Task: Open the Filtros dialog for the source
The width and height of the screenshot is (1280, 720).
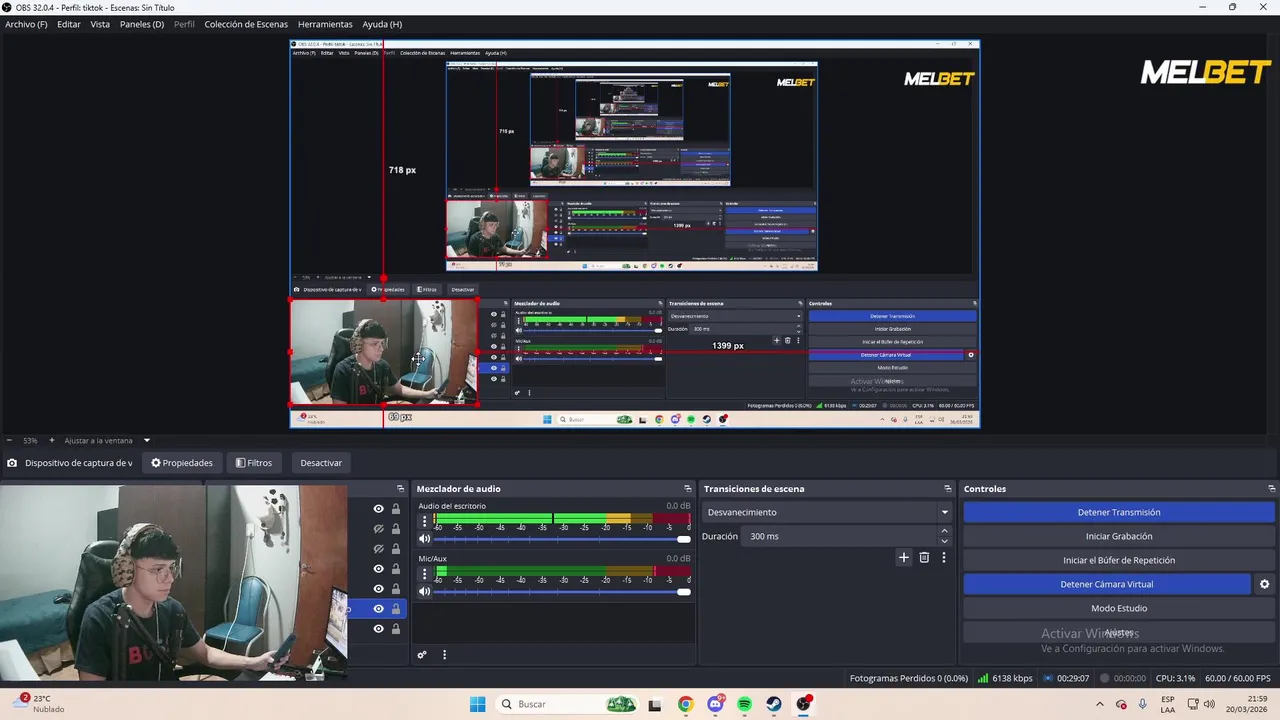Action: coord(254,463)
